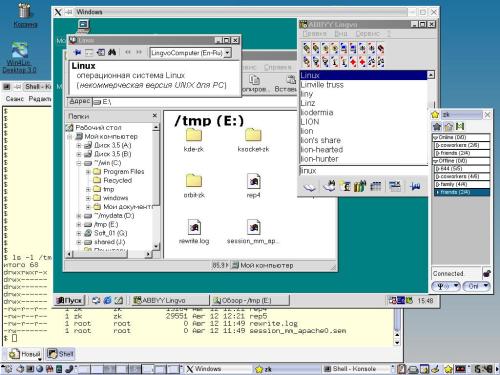Expand Offline family (4/4) group
This screenshot has width=500, height=375.
click(438, 184)
